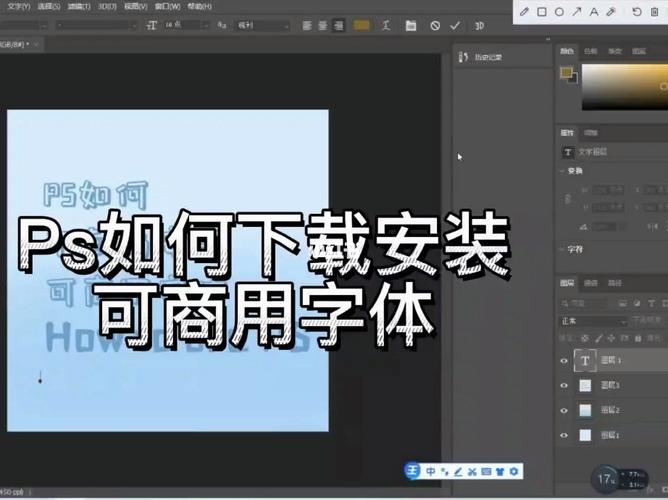The width and height of the screenshot is (668, 500).
Task: Open the 文字(Y) menu
Action: coord(19,6)
